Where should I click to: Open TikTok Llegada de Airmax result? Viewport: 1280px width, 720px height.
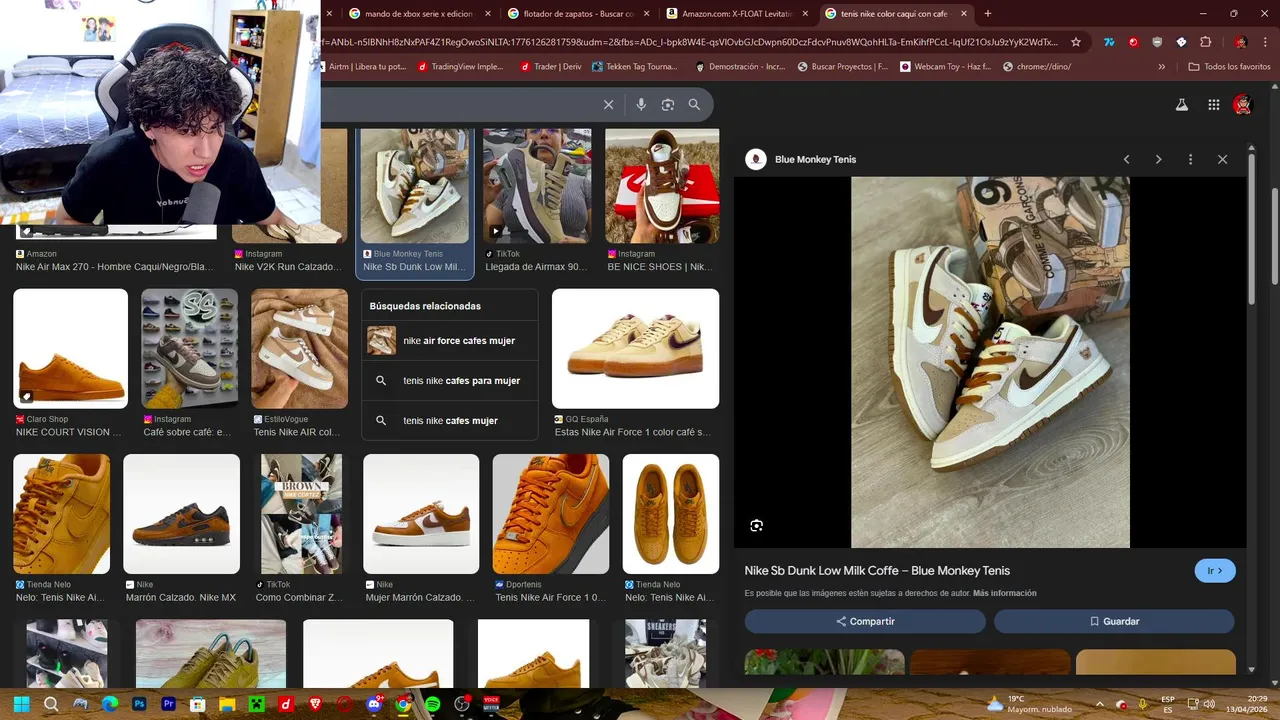[x=537, y=200]
